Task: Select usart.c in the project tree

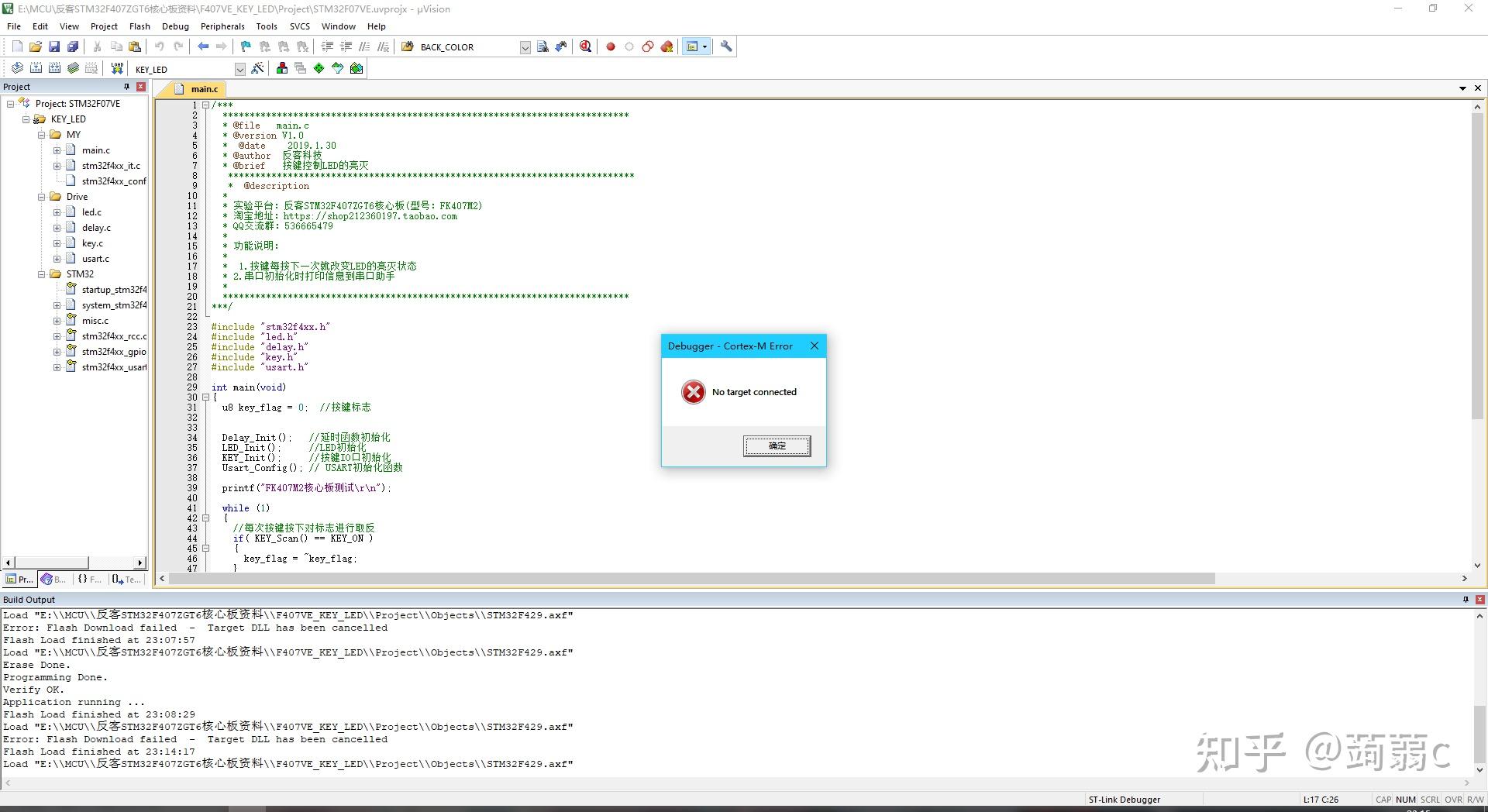Action: tap(95, 258)
